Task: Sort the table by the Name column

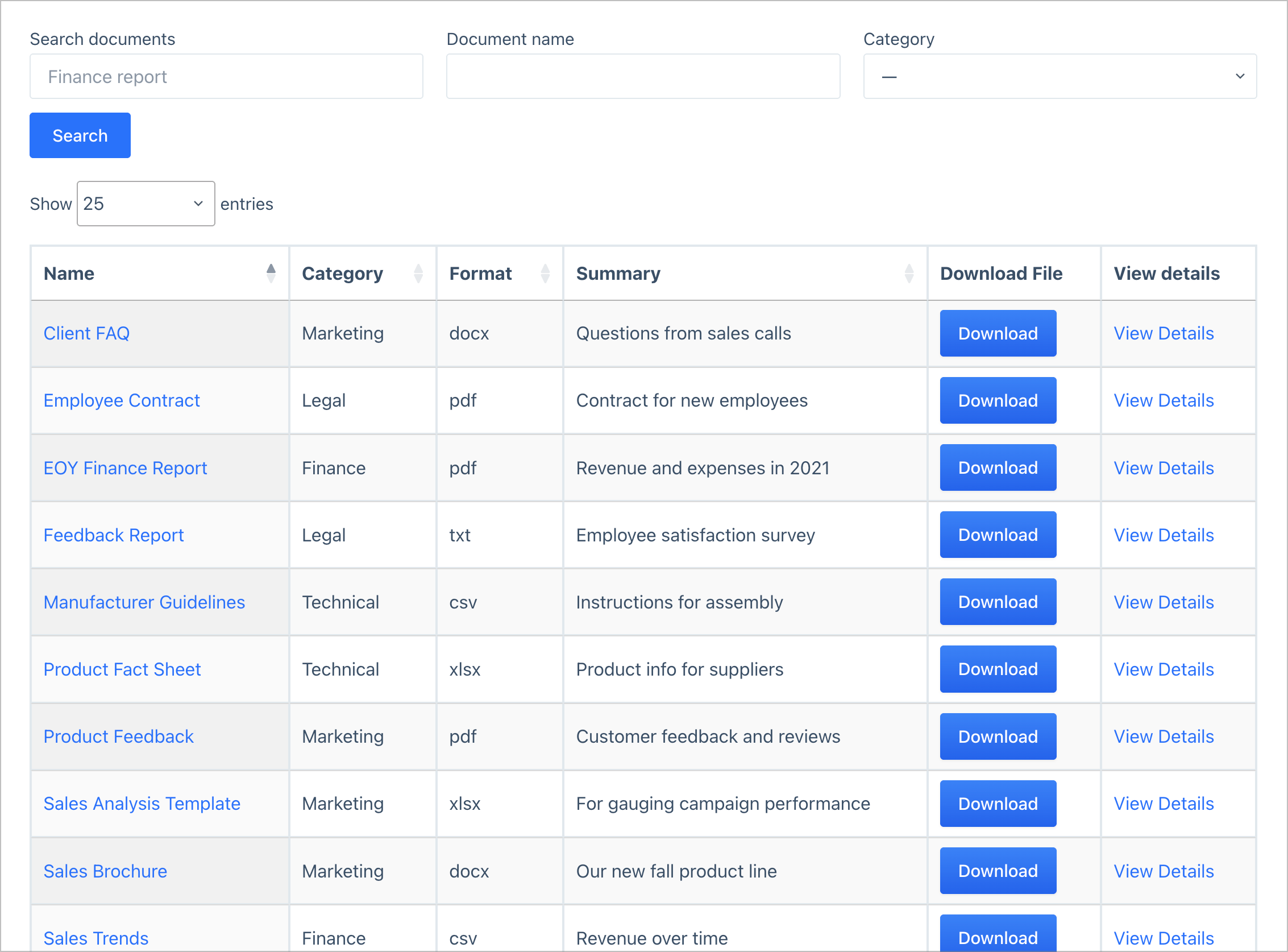Action: 271,273
